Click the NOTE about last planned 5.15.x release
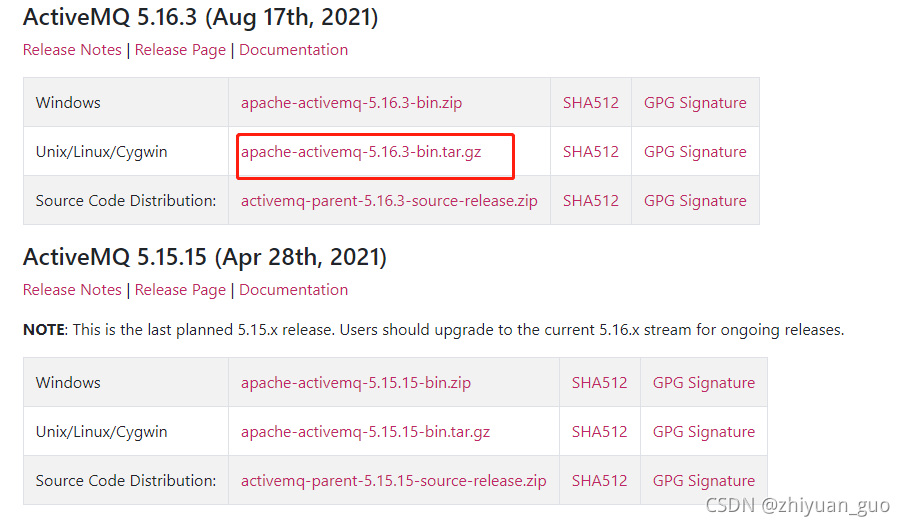 coord(433,330)
